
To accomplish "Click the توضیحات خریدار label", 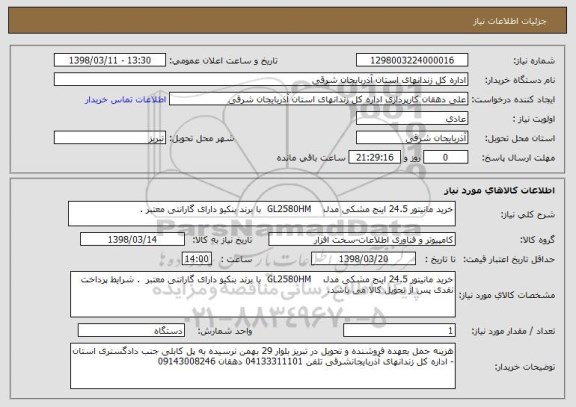I will coord(525,367).
